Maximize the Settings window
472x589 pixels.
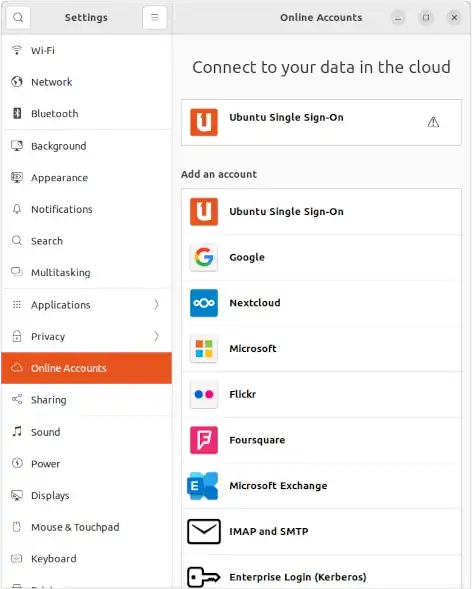426,17
